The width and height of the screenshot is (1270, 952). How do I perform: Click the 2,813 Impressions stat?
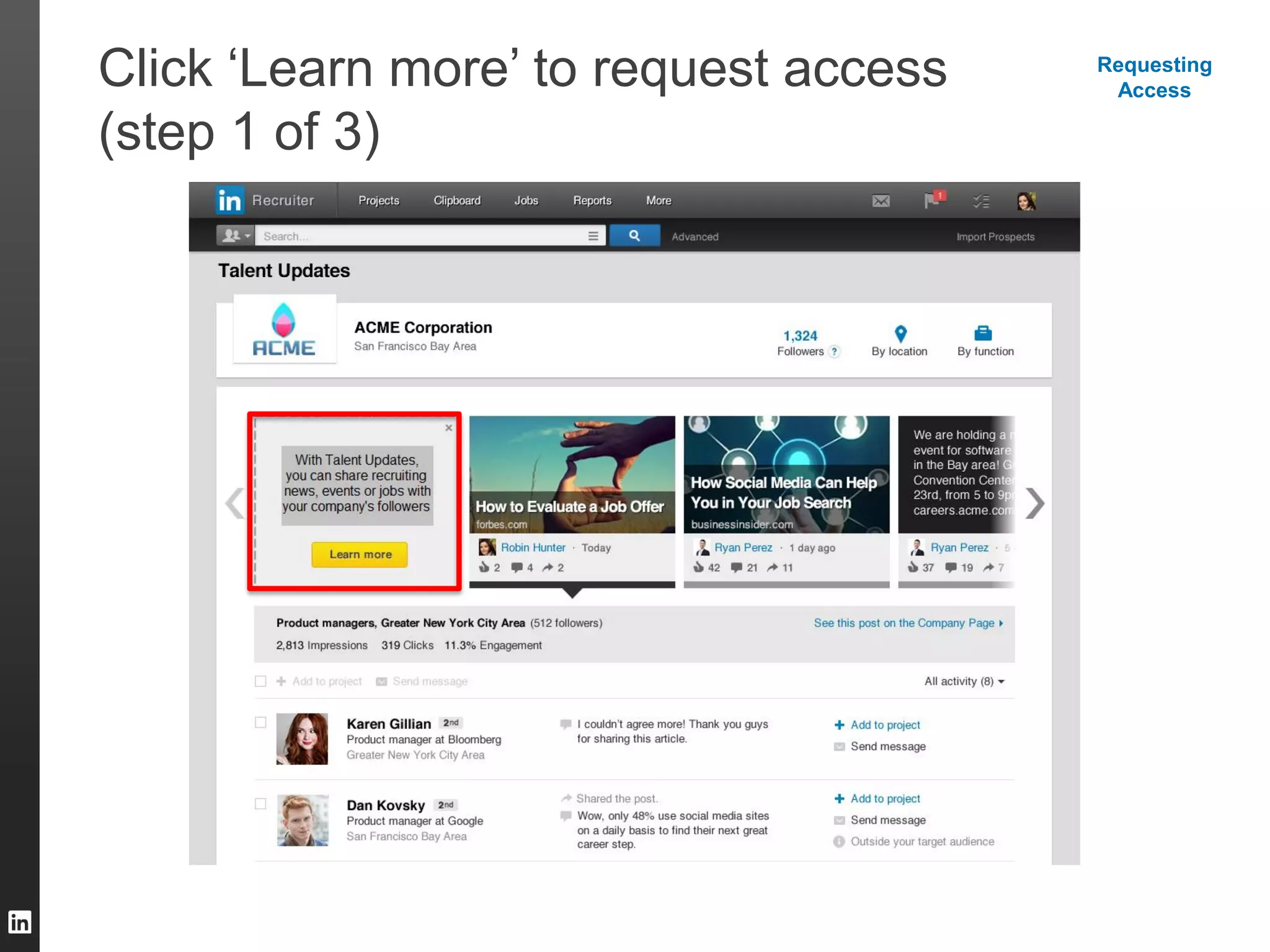(322, 646)
